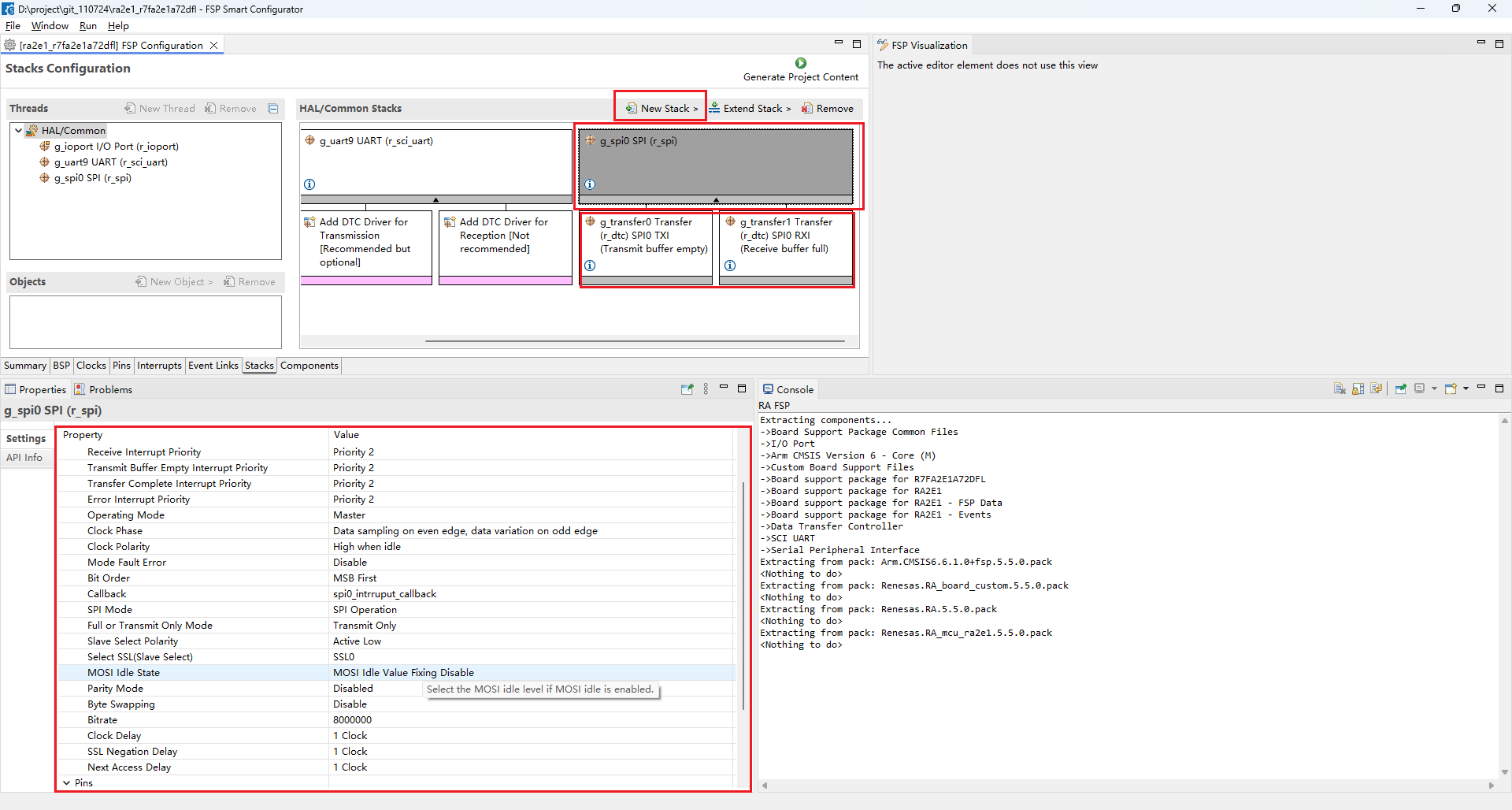Switch to the Pins tab
This screenshot has height=810, width=1512.
(121, 366)
